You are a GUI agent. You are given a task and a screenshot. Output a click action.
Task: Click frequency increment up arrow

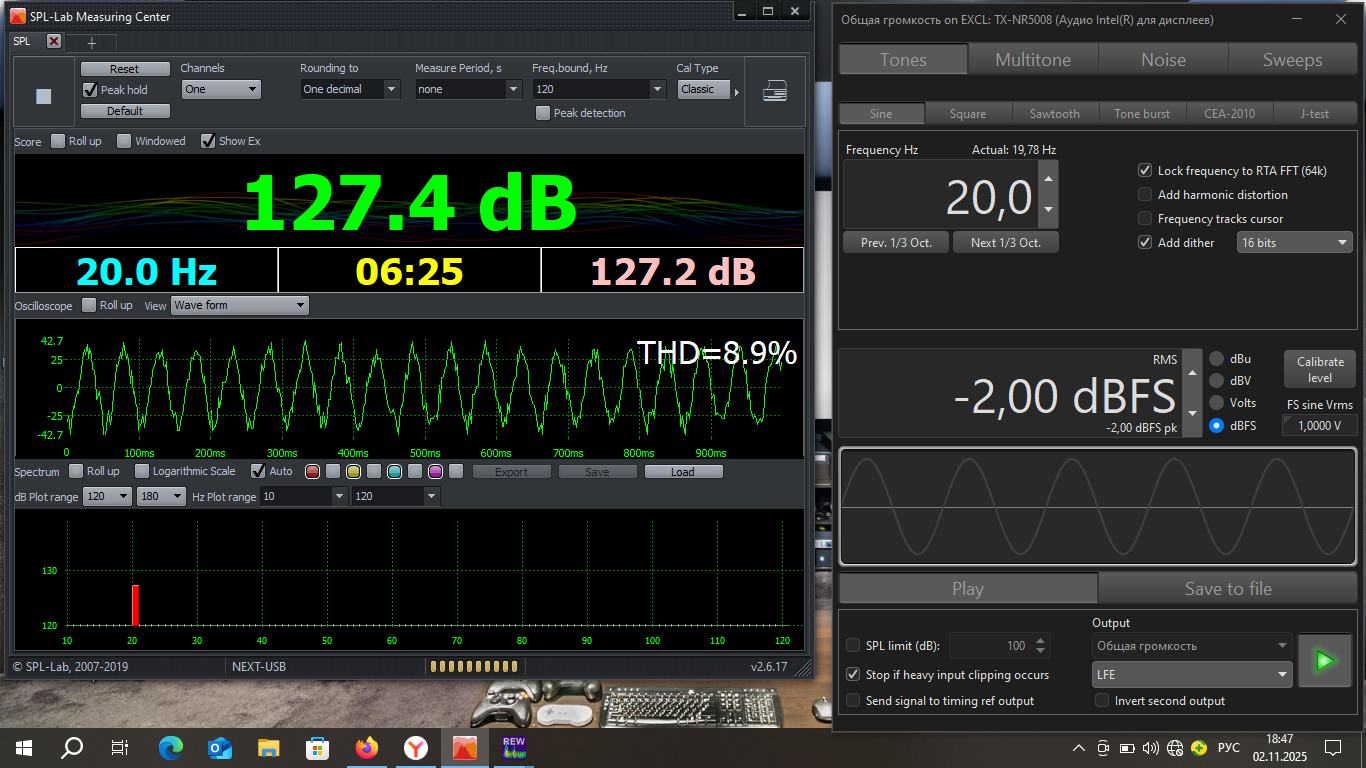tap(1048, 180)
